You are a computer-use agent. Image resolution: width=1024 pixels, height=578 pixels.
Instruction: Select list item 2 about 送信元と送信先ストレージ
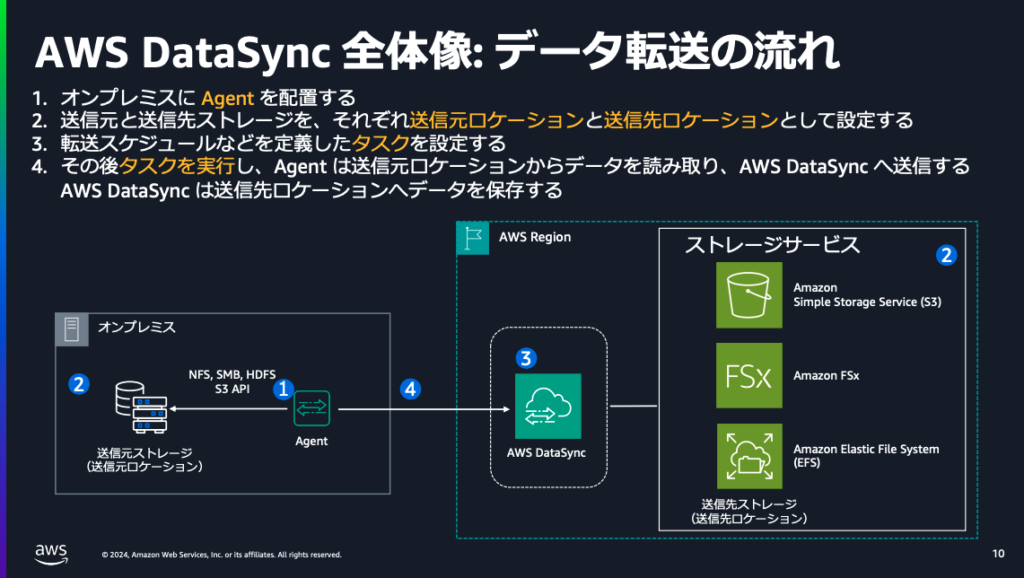tap(472, 121)
